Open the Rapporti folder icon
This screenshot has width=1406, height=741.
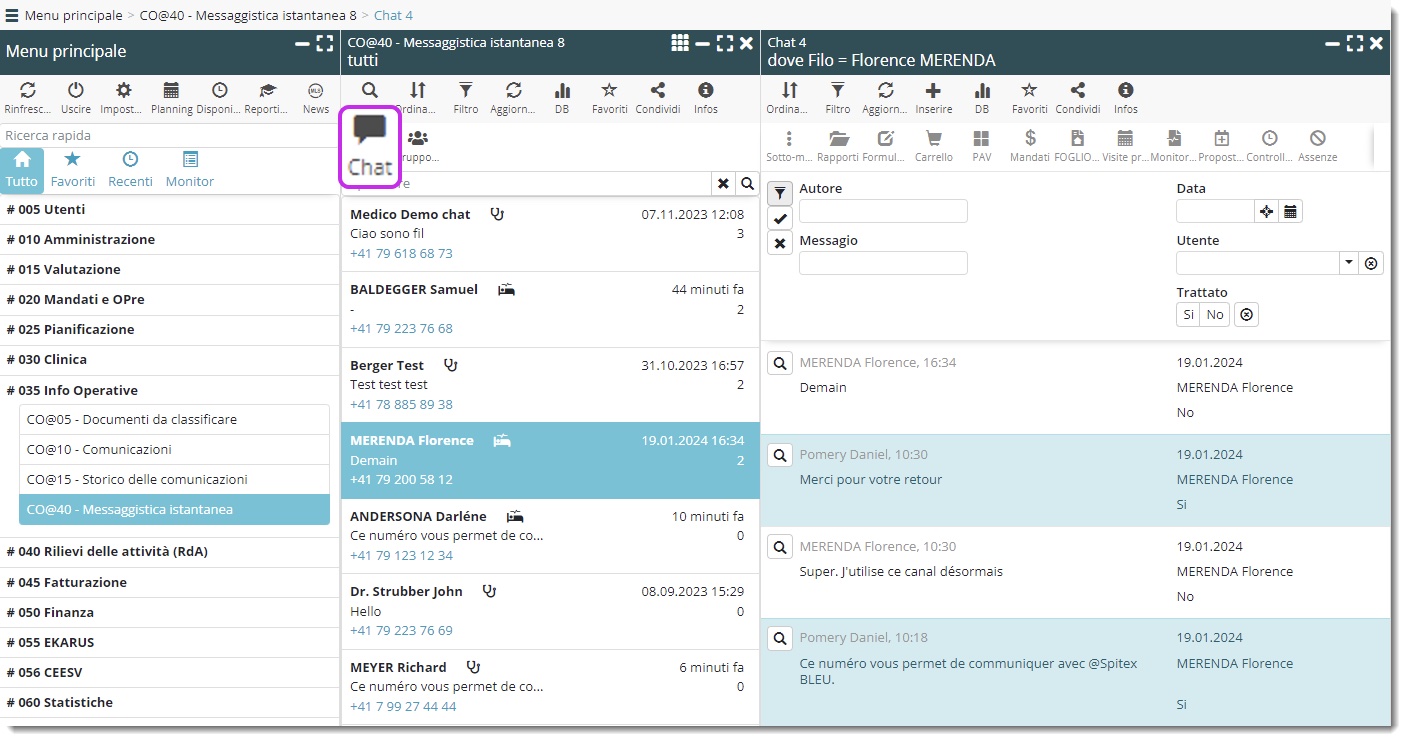click(838, 145)
